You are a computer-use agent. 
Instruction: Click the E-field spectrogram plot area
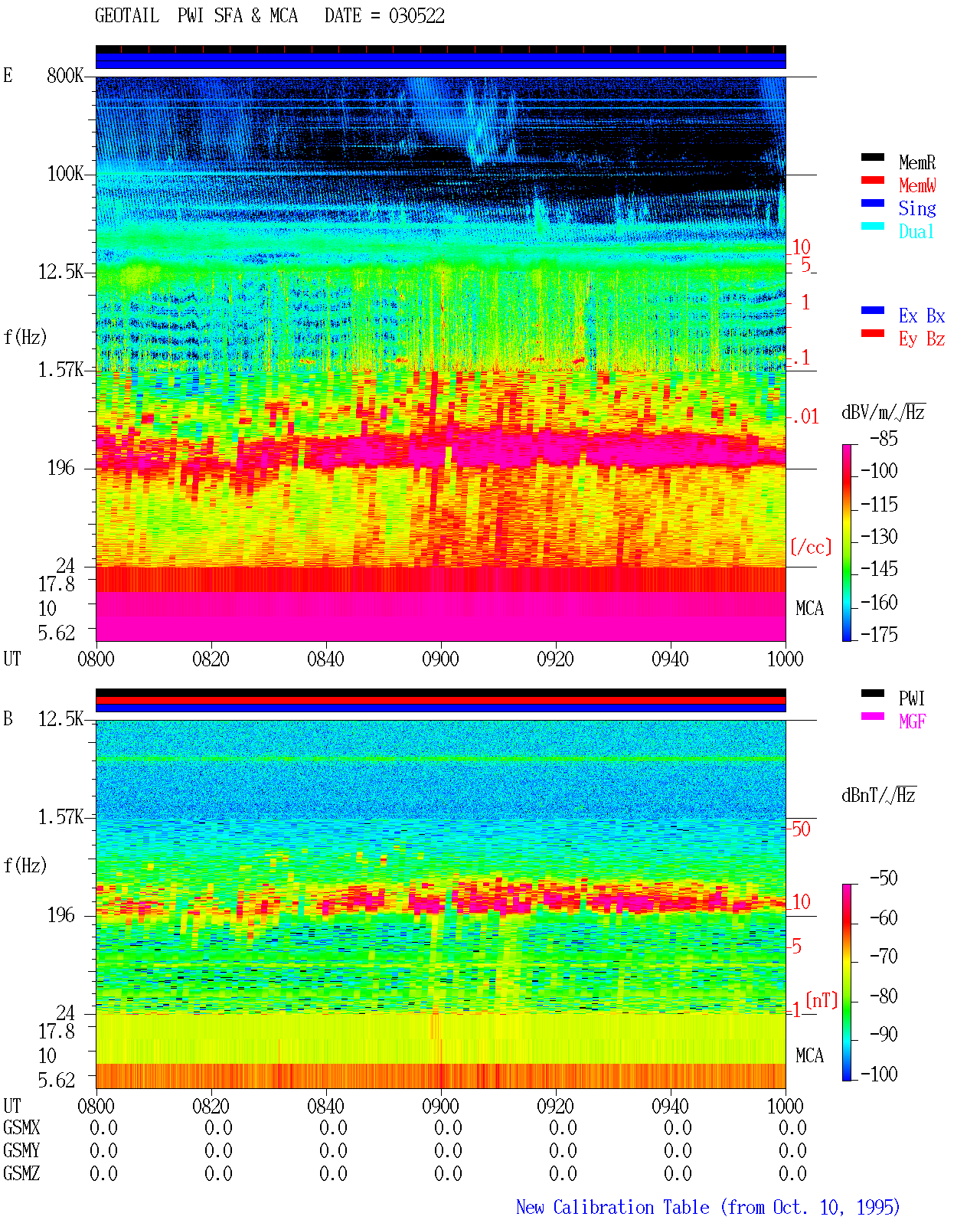[x=441, y=359]
